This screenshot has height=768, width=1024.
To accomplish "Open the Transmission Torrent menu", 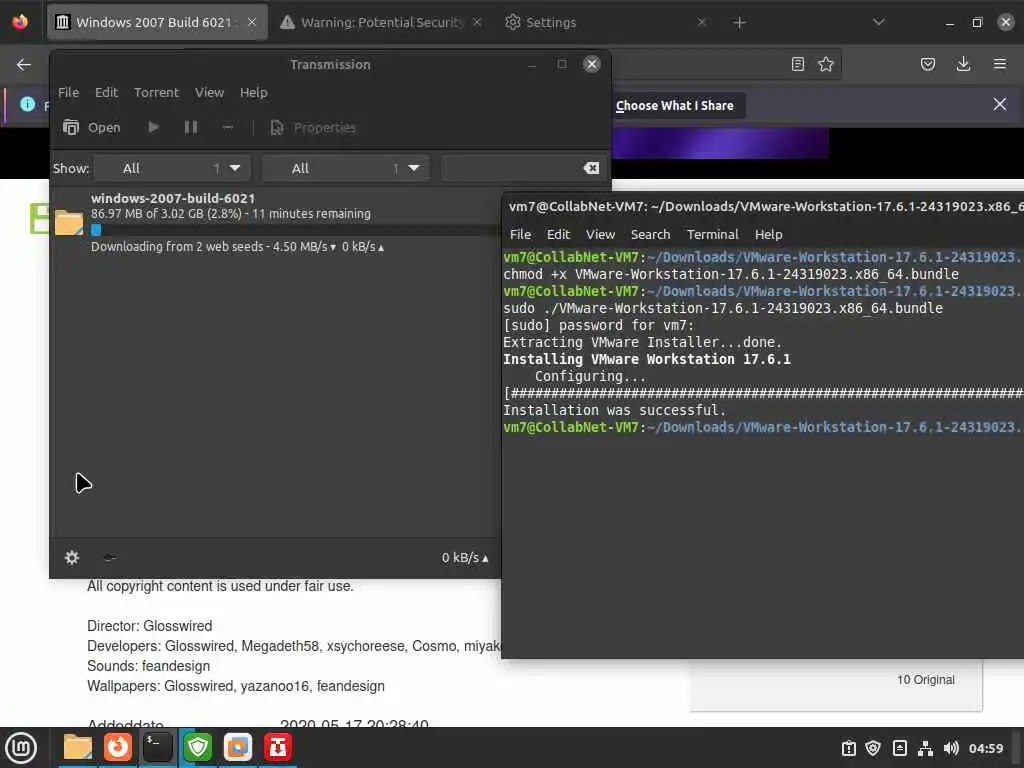I will point(156,92).
